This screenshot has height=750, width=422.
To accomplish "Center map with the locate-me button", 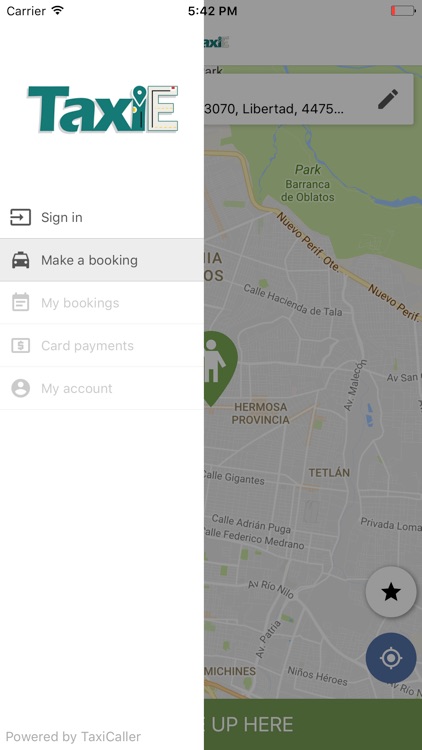I will (x=391, y=658).
